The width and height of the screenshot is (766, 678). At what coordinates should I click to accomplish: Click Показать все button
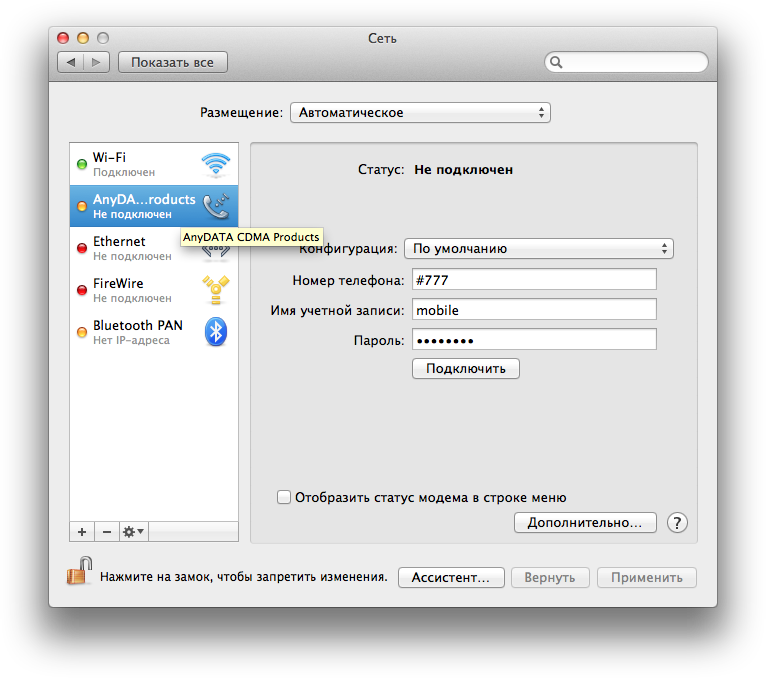(172, 63)
